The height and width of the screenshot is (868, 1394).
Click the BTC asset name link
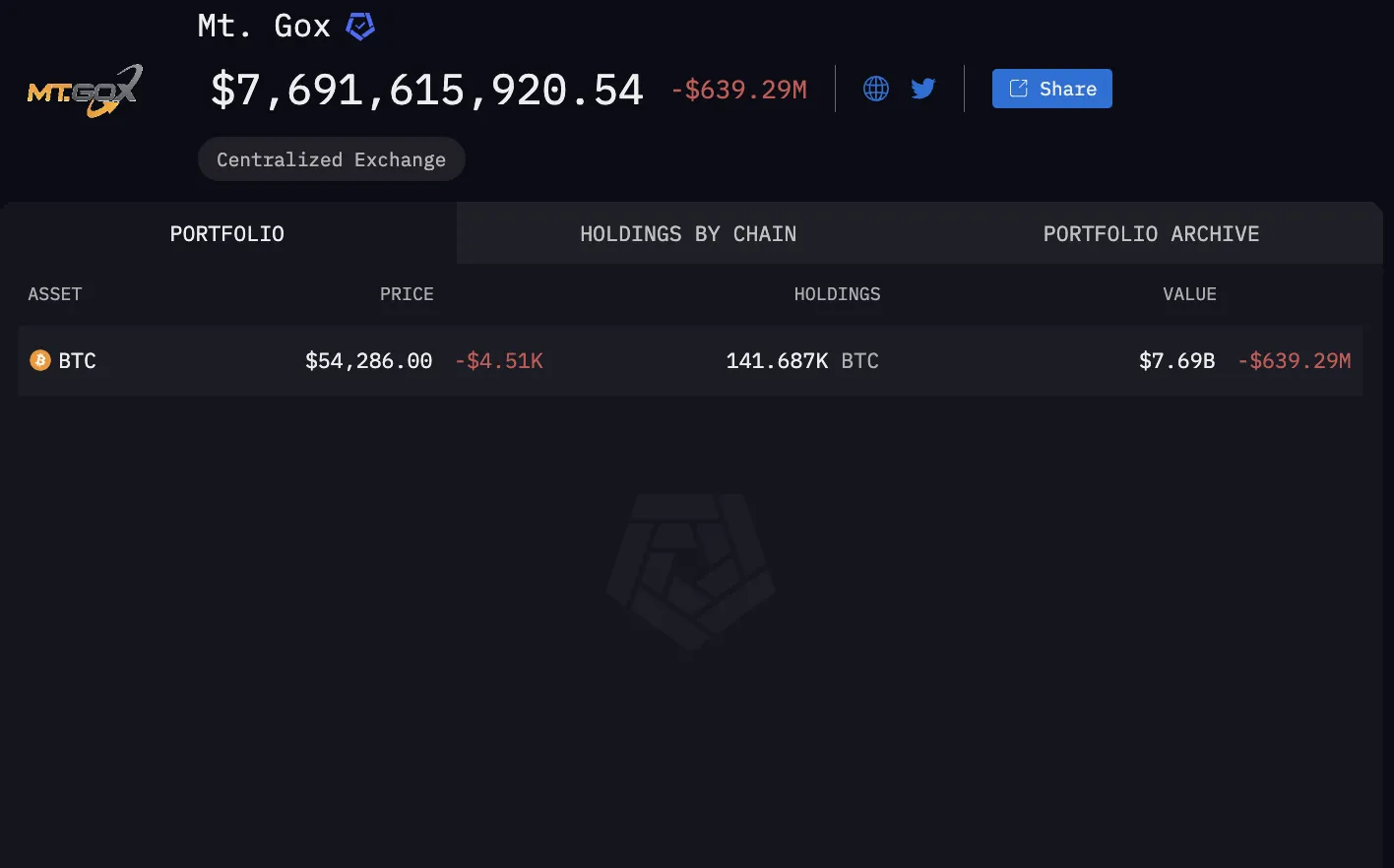pyautogui.click(x=77, y=361)
